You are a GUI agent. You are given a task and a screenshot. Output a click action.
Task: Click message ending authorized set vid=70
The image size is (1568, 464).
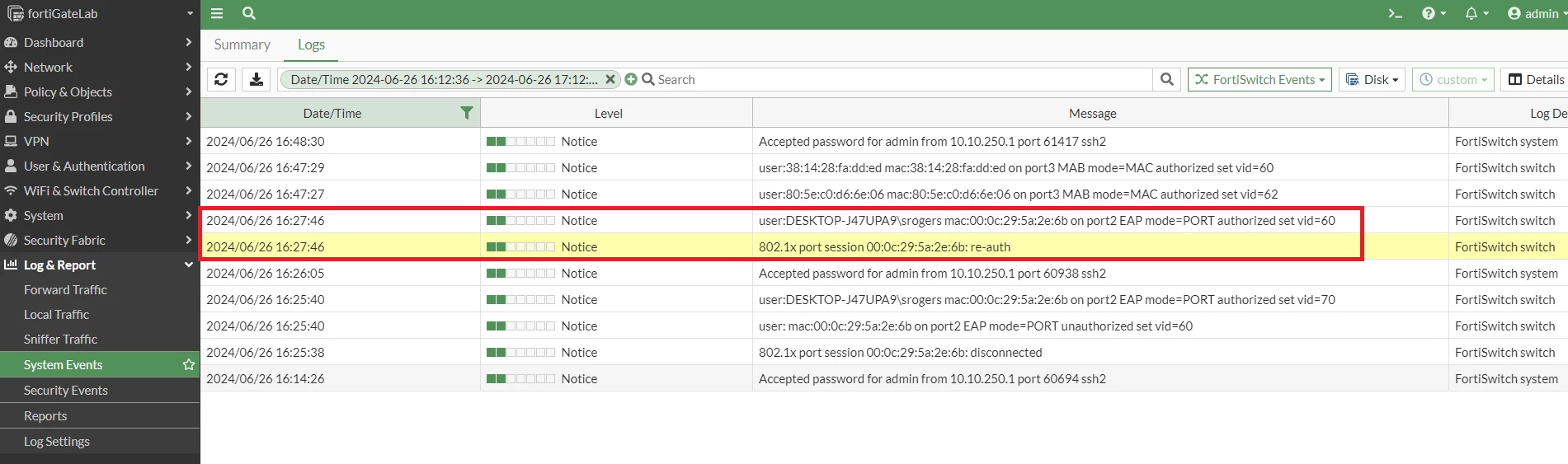click(1047, 299)
